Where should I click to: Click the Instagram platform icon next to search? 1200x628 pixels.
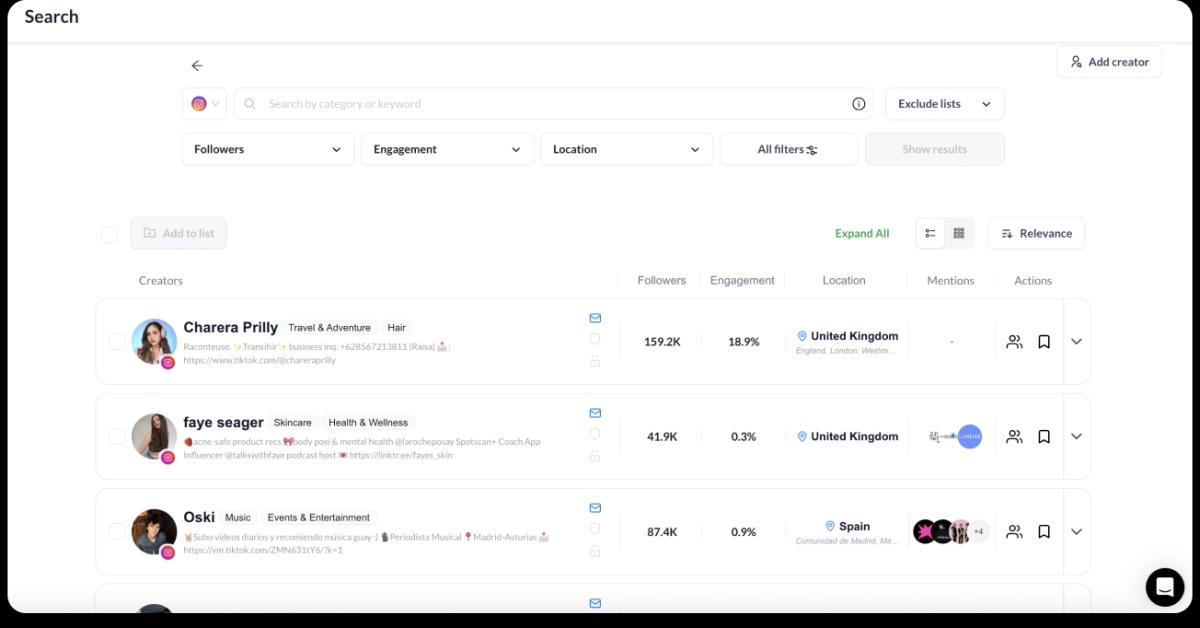[x=200, y=103]
